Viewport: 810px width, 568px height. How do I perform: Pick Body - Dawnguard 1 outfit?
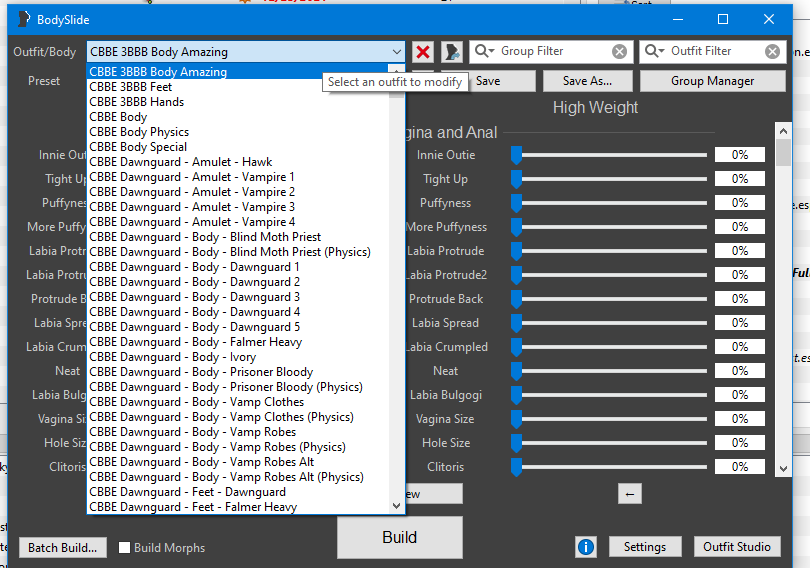(237, 266)
